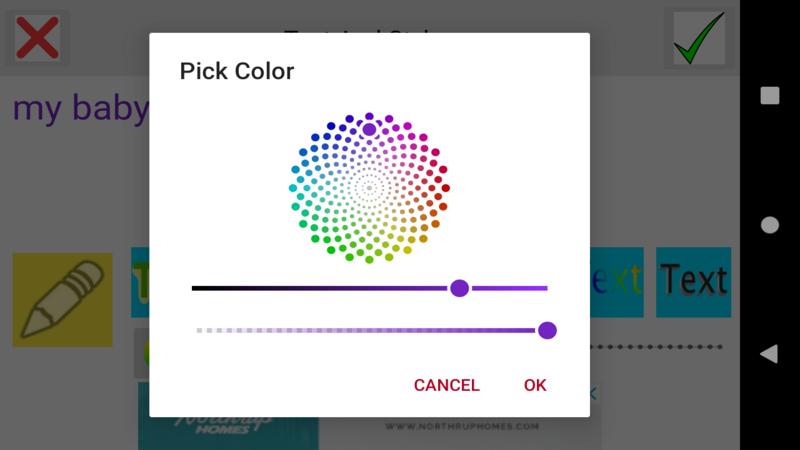Screen dimensions: 800x450
Task: Click the transparent end of opacity slider
Action: (x=201, y=330)
